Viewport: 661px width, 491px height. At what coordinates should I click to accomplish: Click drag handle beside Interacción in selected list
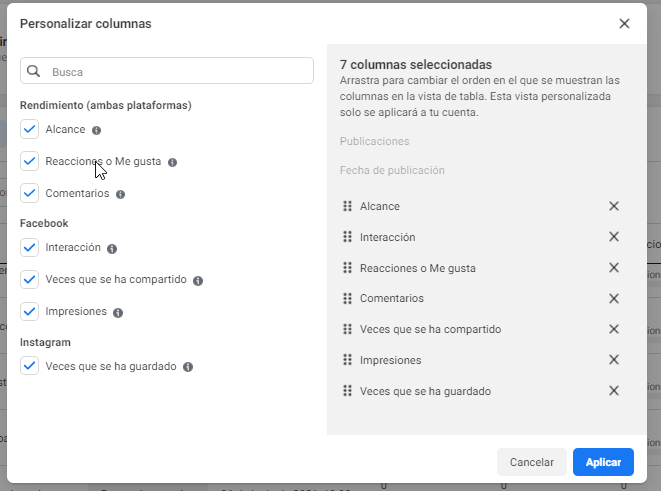point(347,237)
